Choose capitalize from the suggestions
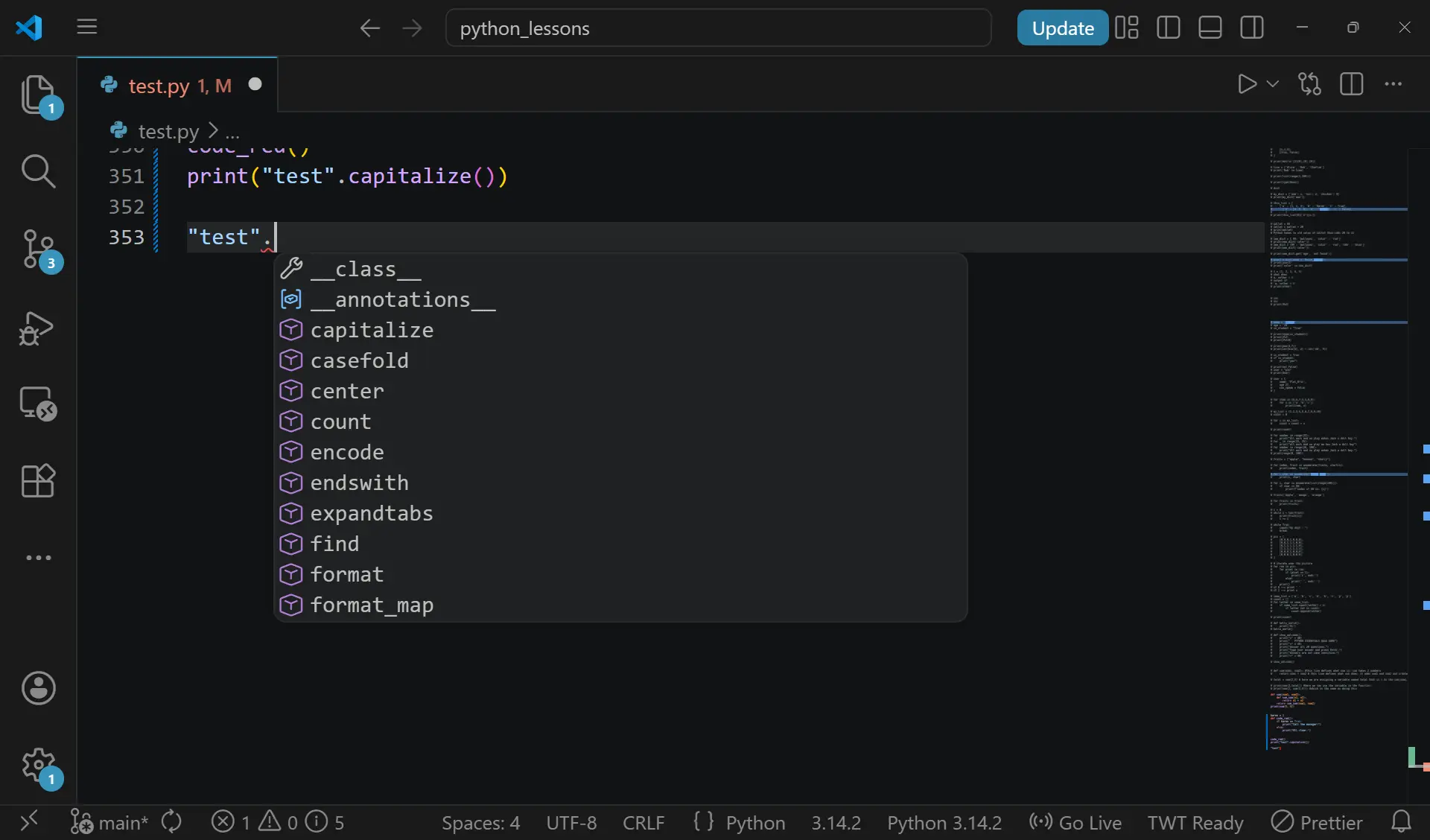The image size is (1430, 840). tap(620, 330)
